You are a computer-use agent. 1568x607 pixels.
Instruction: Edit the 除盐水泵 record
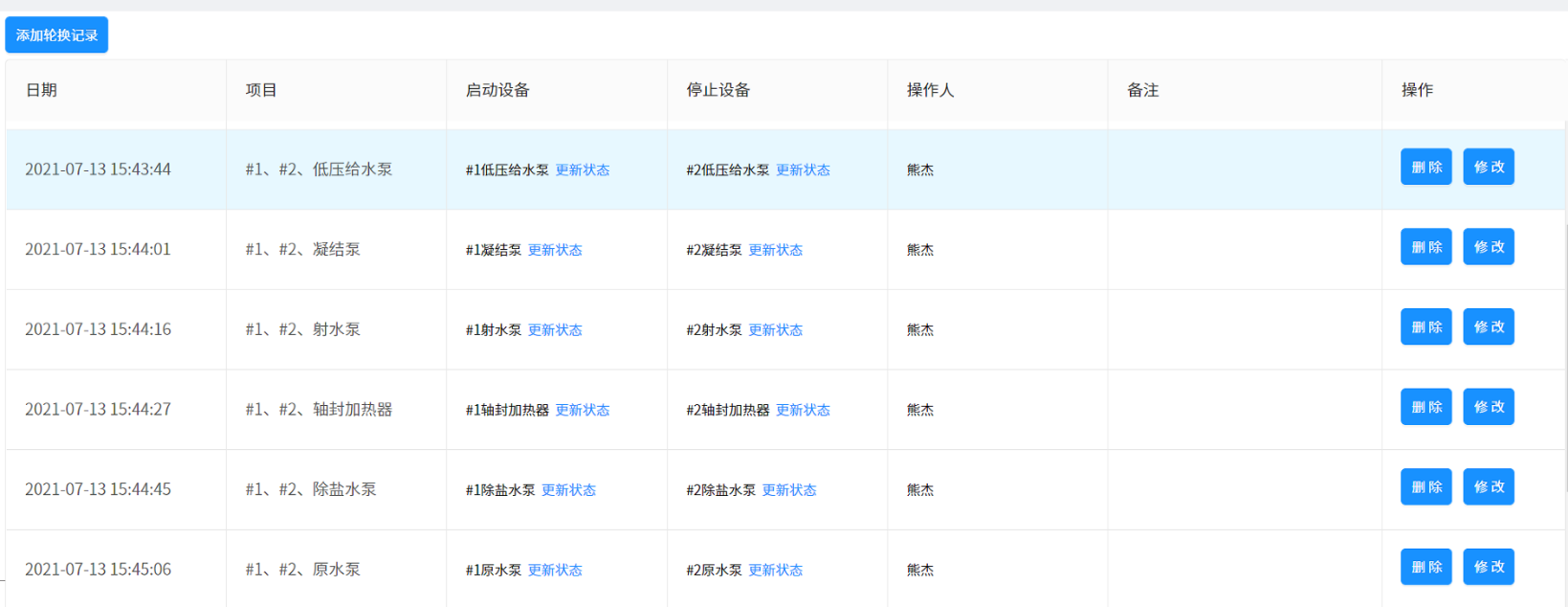click(x=1488, y=487)
